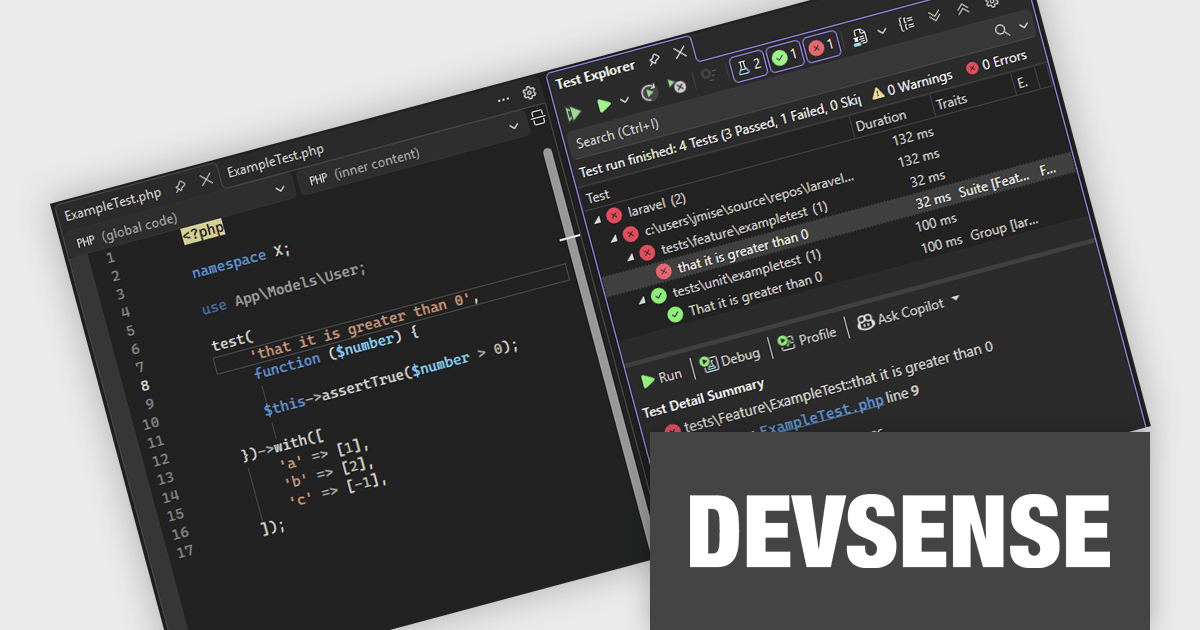Collapse all tests with double chevron up
The image size is (1200, 630).
(x=963, y=9)
